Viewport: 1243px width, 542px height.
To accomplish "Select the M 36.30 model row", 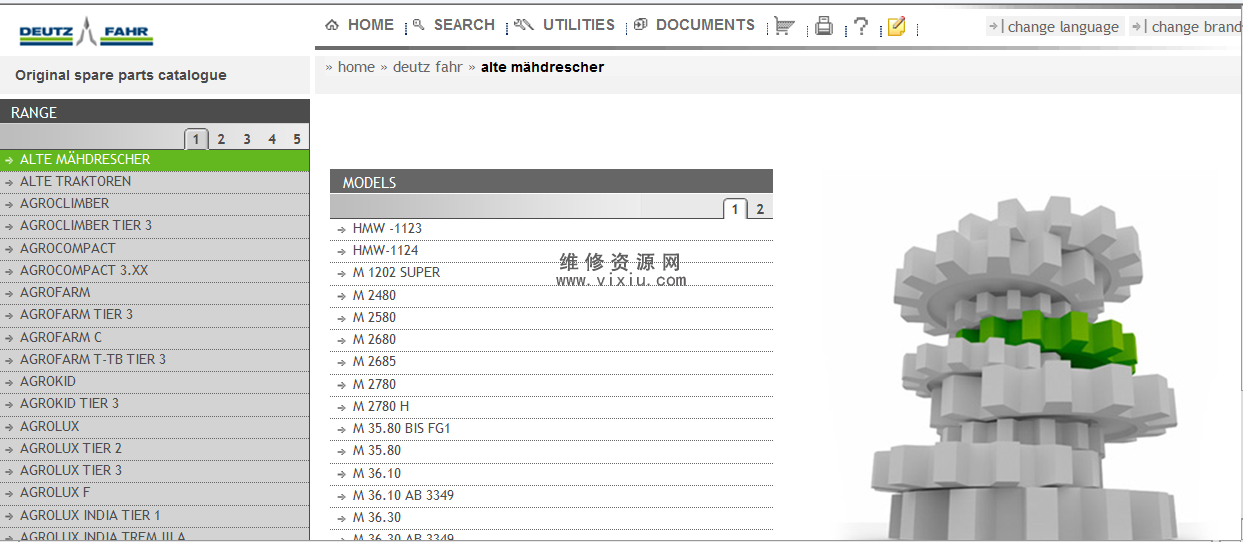I will pos(551,518).
